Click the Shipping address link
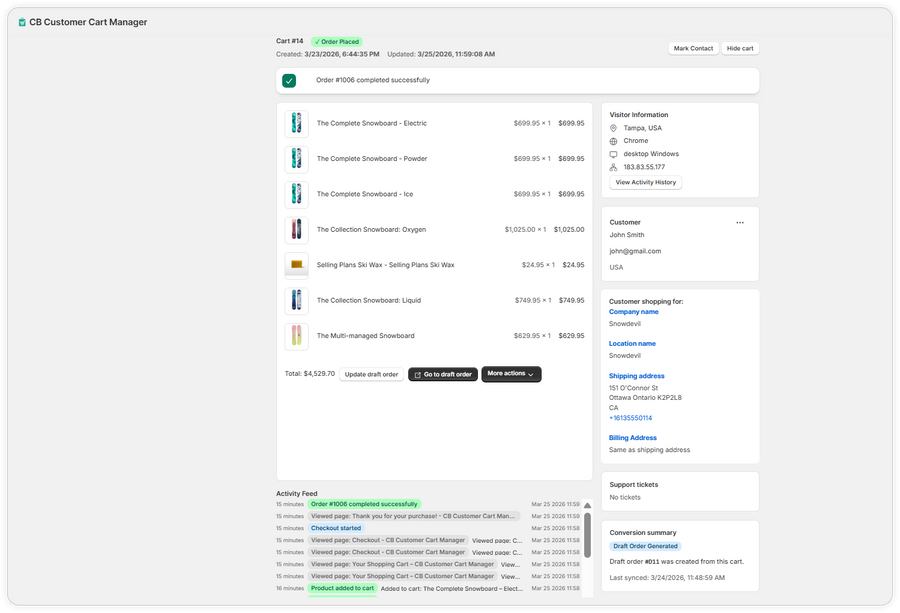Image resolution: width=900 pixels, height=613 pixels. (637, 377)
